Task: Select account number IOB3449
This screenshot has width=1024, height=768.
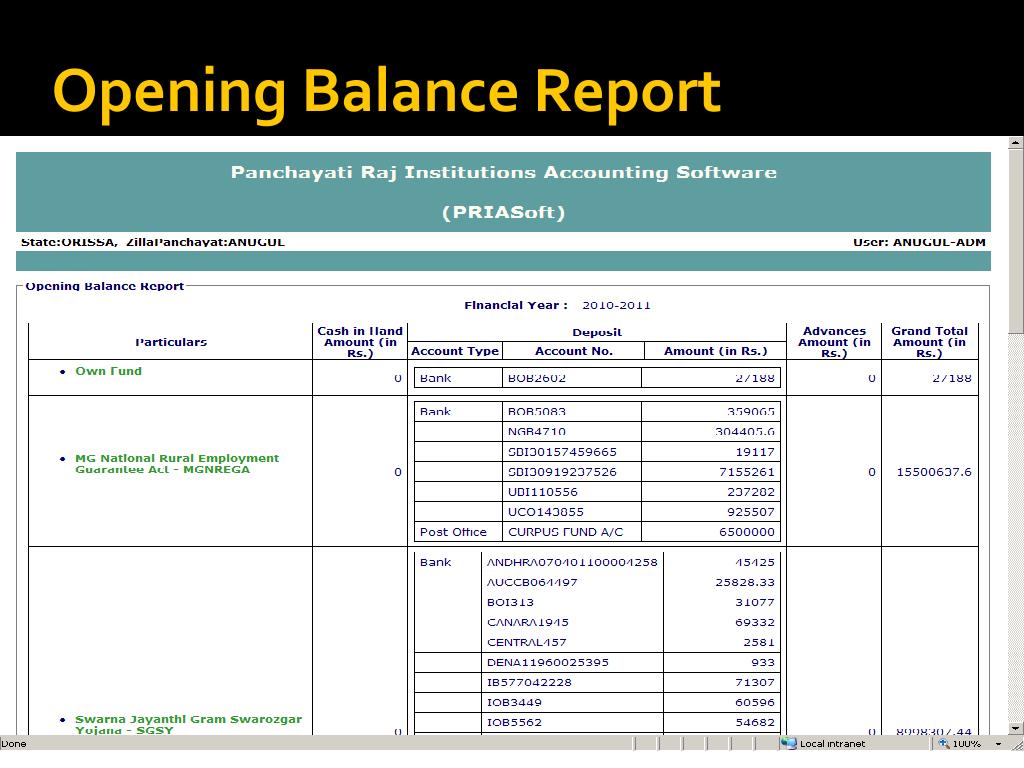Action: 514,703
